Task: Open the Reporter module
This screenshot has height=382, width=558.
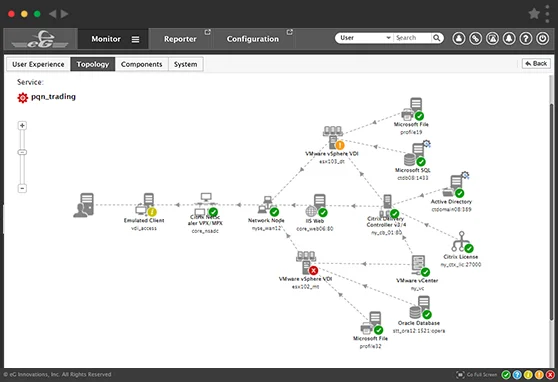Action: coord(180,39)
